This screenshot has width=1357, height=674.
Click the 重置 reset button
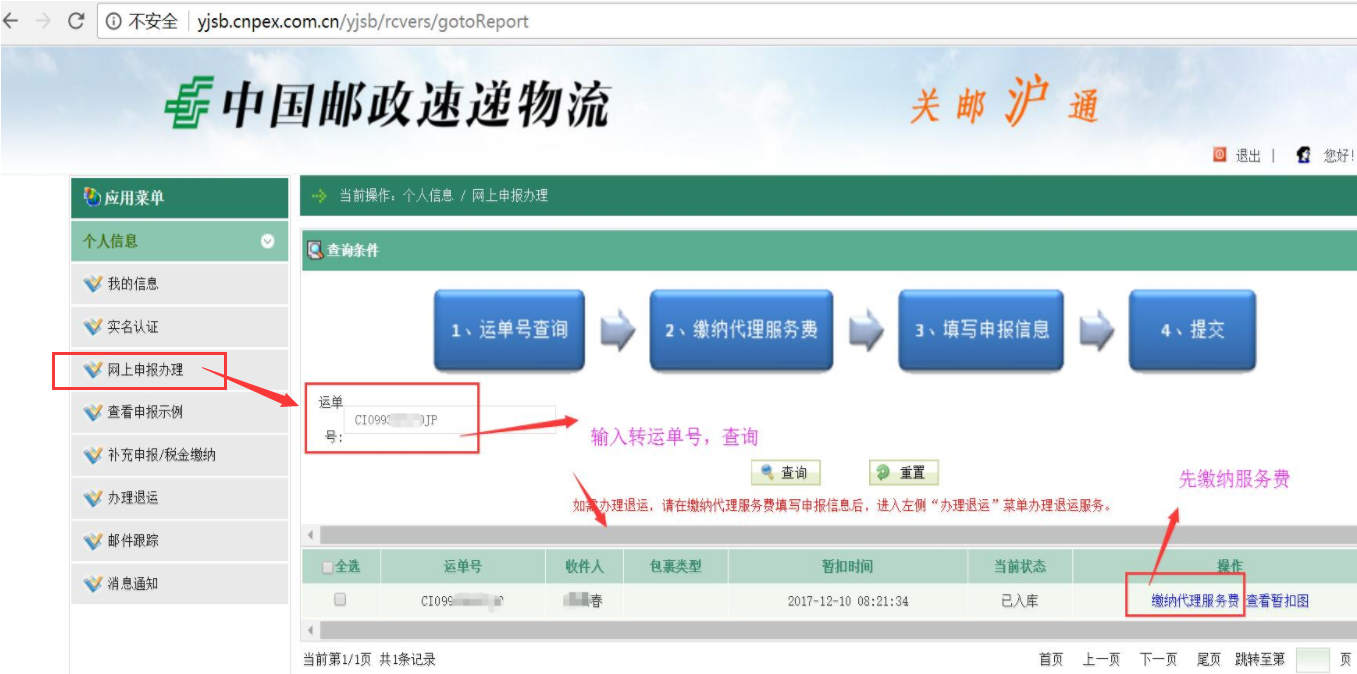pyautogui.click(x=903, y=473)
